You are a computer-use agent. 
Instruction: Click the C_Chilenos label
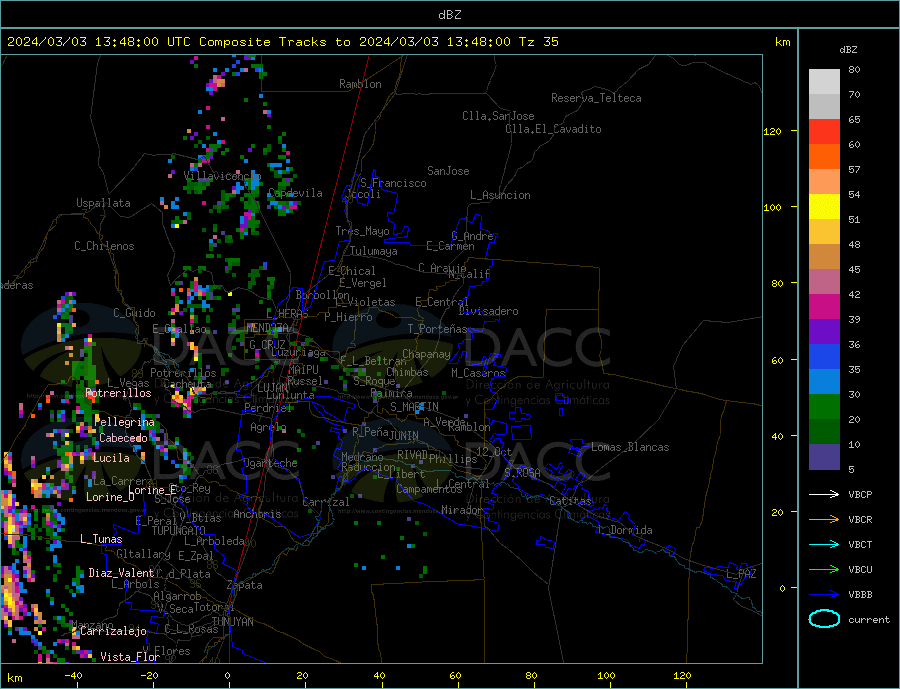pos(104,246)
